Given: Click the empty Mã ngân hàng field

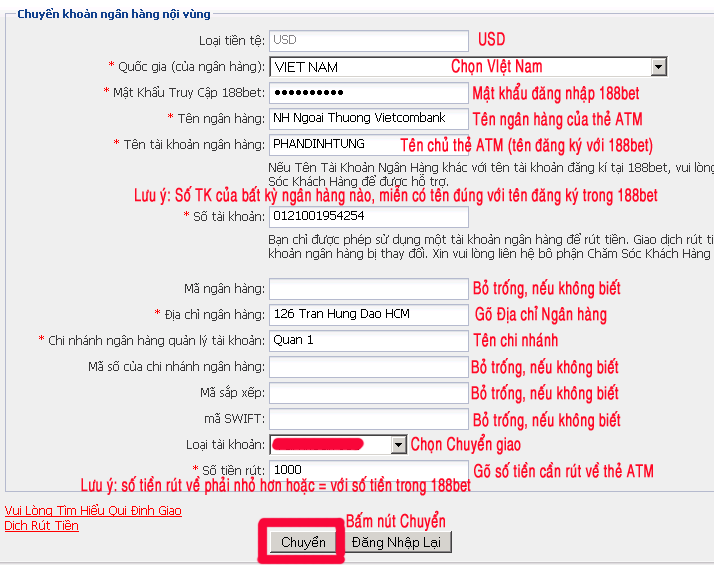Looking at the screenshot, I should [x=369, y=289].
